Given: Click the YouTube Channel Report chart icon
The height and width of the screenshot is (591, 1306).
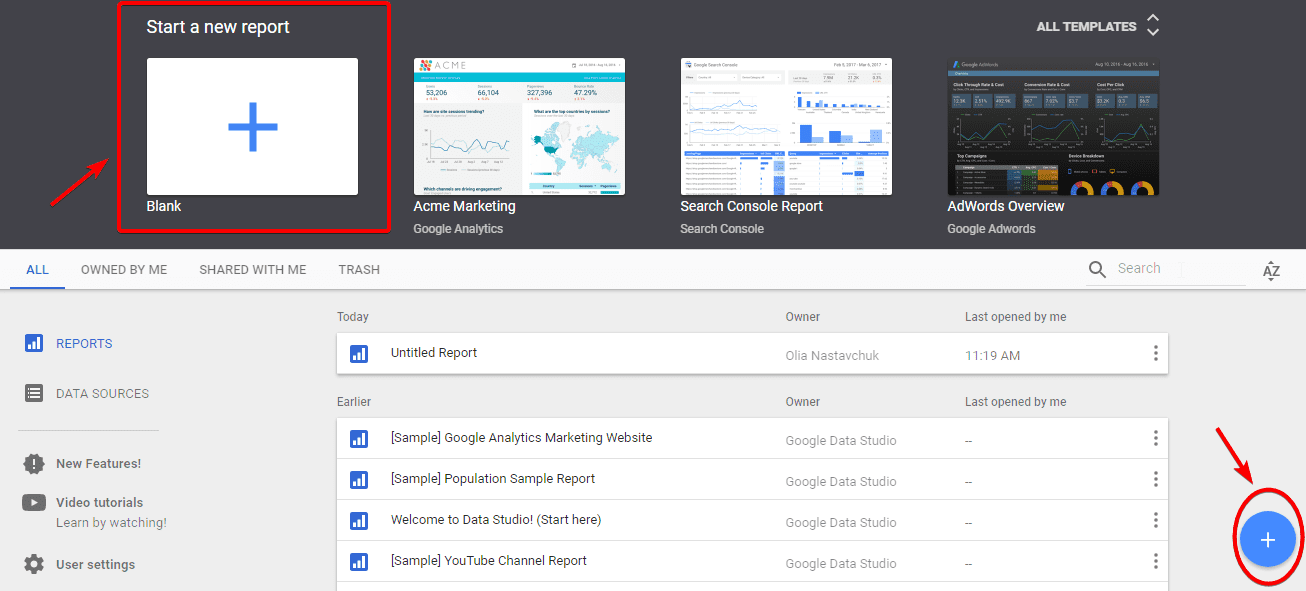Looking at the screenshot, I should 359,562.
